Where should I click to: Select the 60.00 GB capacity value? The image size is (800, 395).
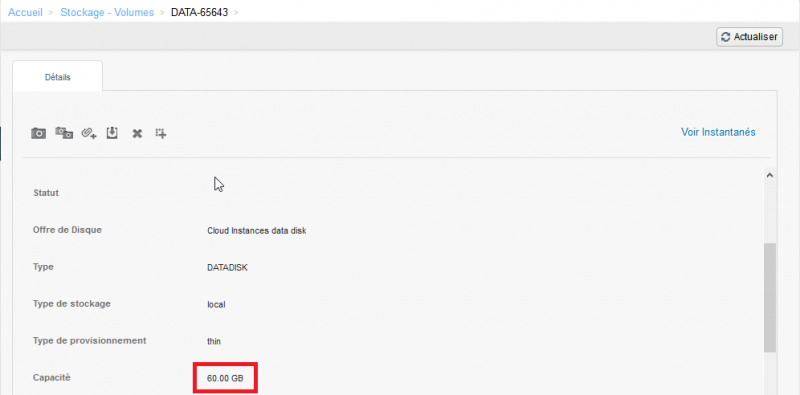[225, 379]
